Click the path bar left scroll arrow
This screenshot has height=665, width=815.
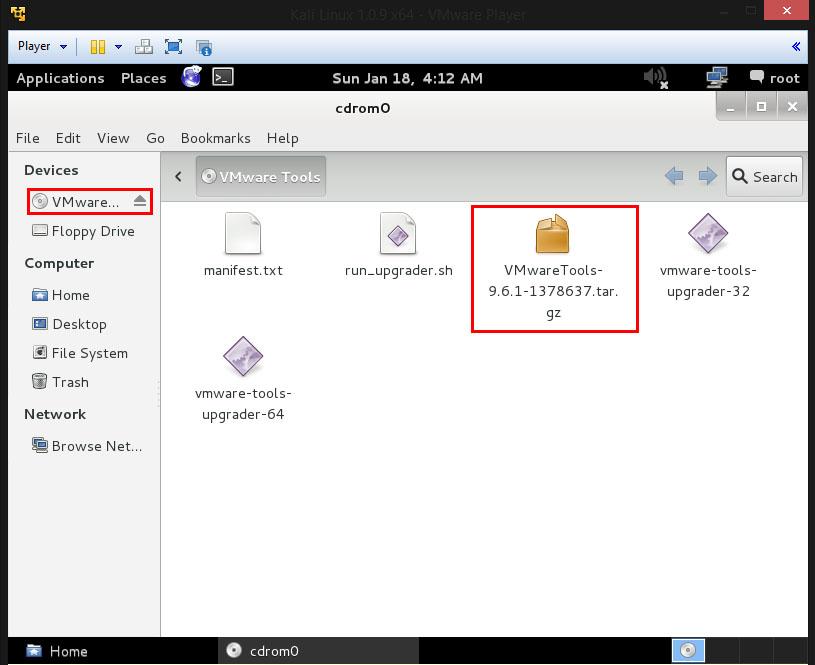(x=178, y=176)
